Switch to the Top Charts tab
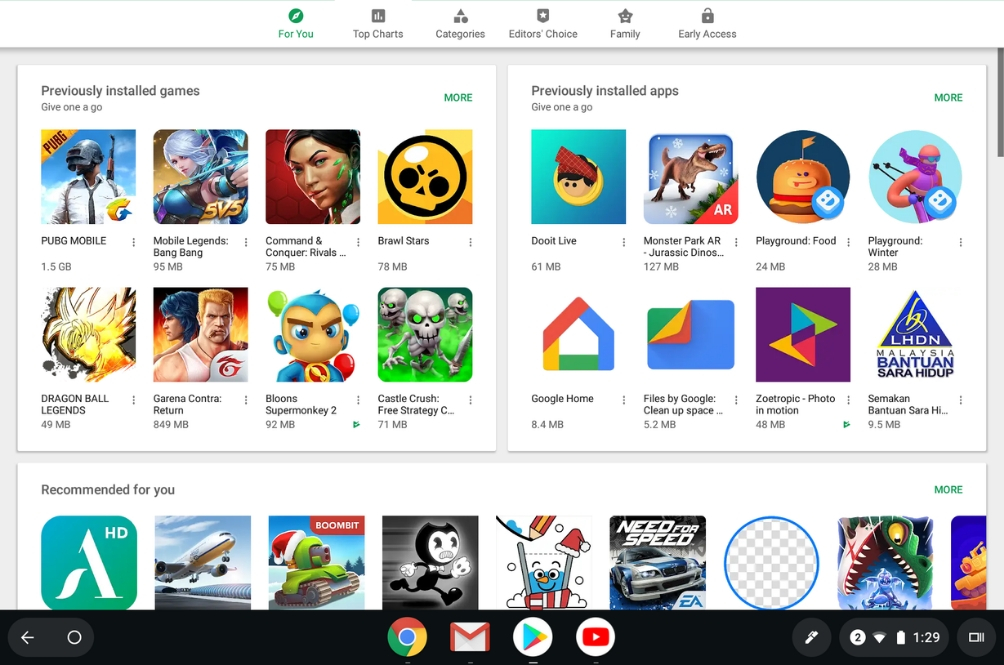 click(378, 24)
